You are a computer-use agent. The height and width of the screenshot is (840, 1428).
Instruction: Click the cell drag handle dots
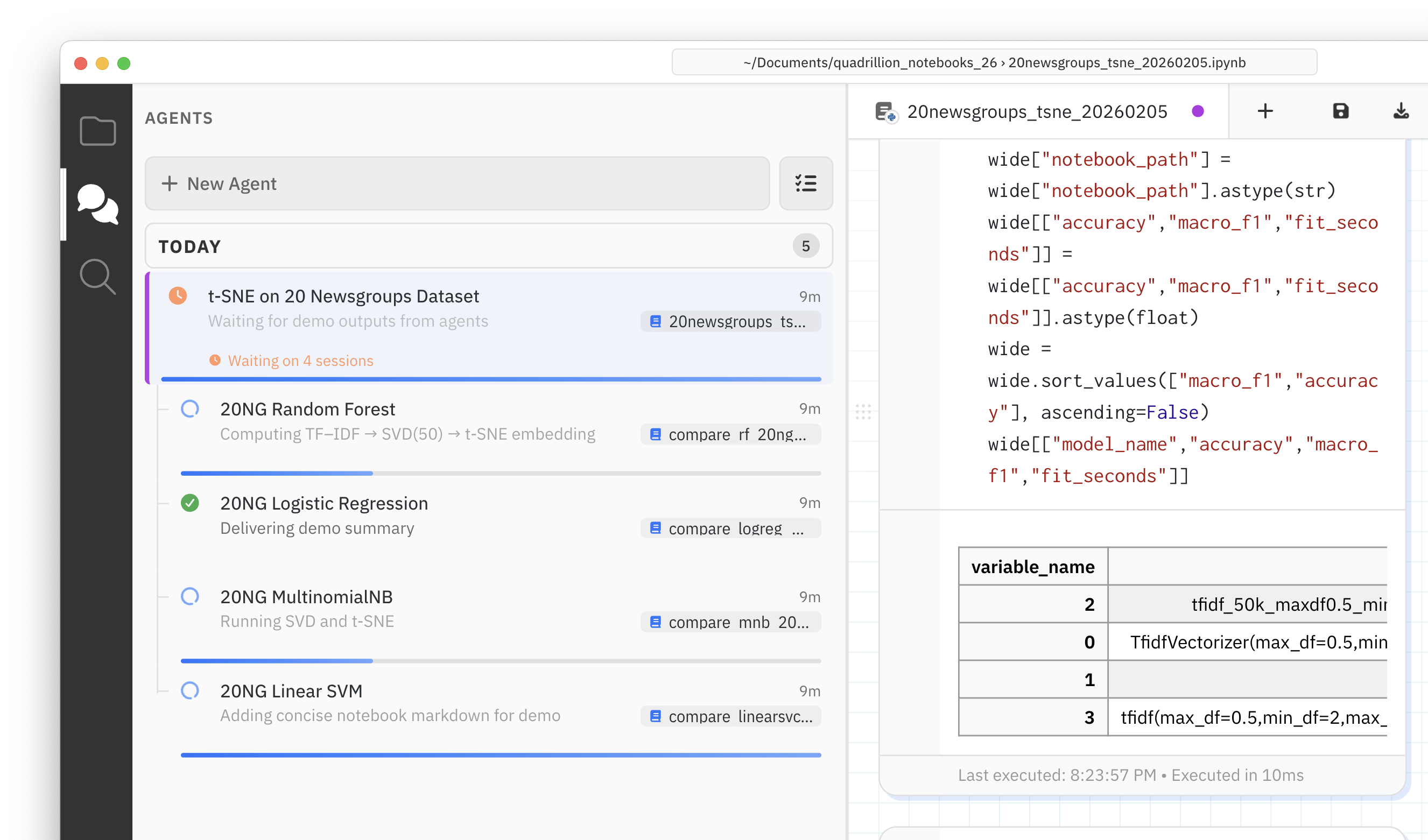(862, 412)
